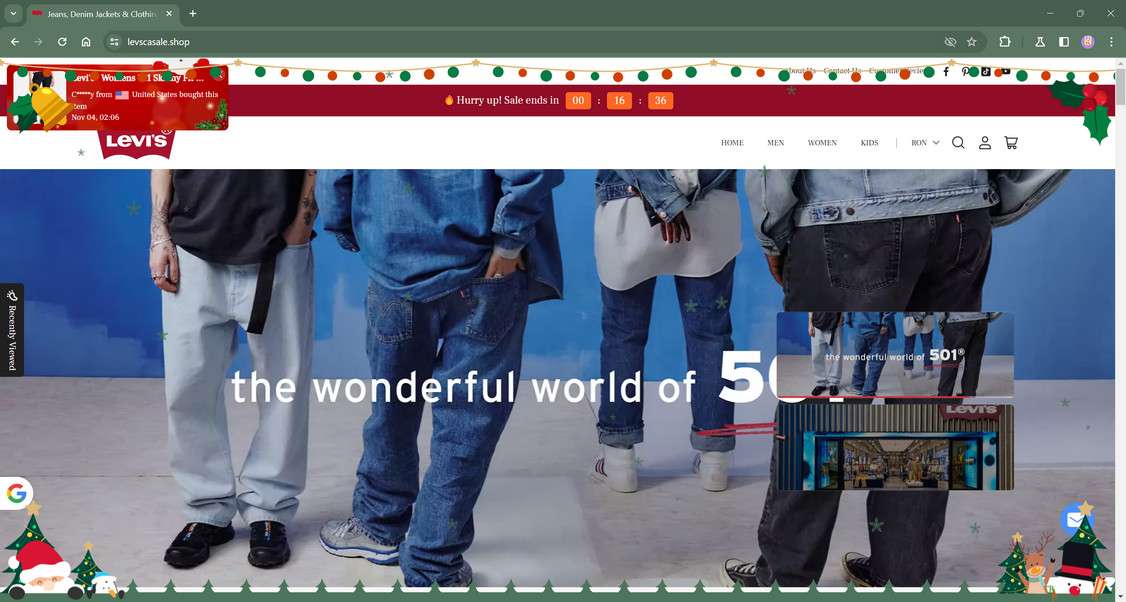Bookmark this page with the star

pyautogui.click(x=972, y=42)
